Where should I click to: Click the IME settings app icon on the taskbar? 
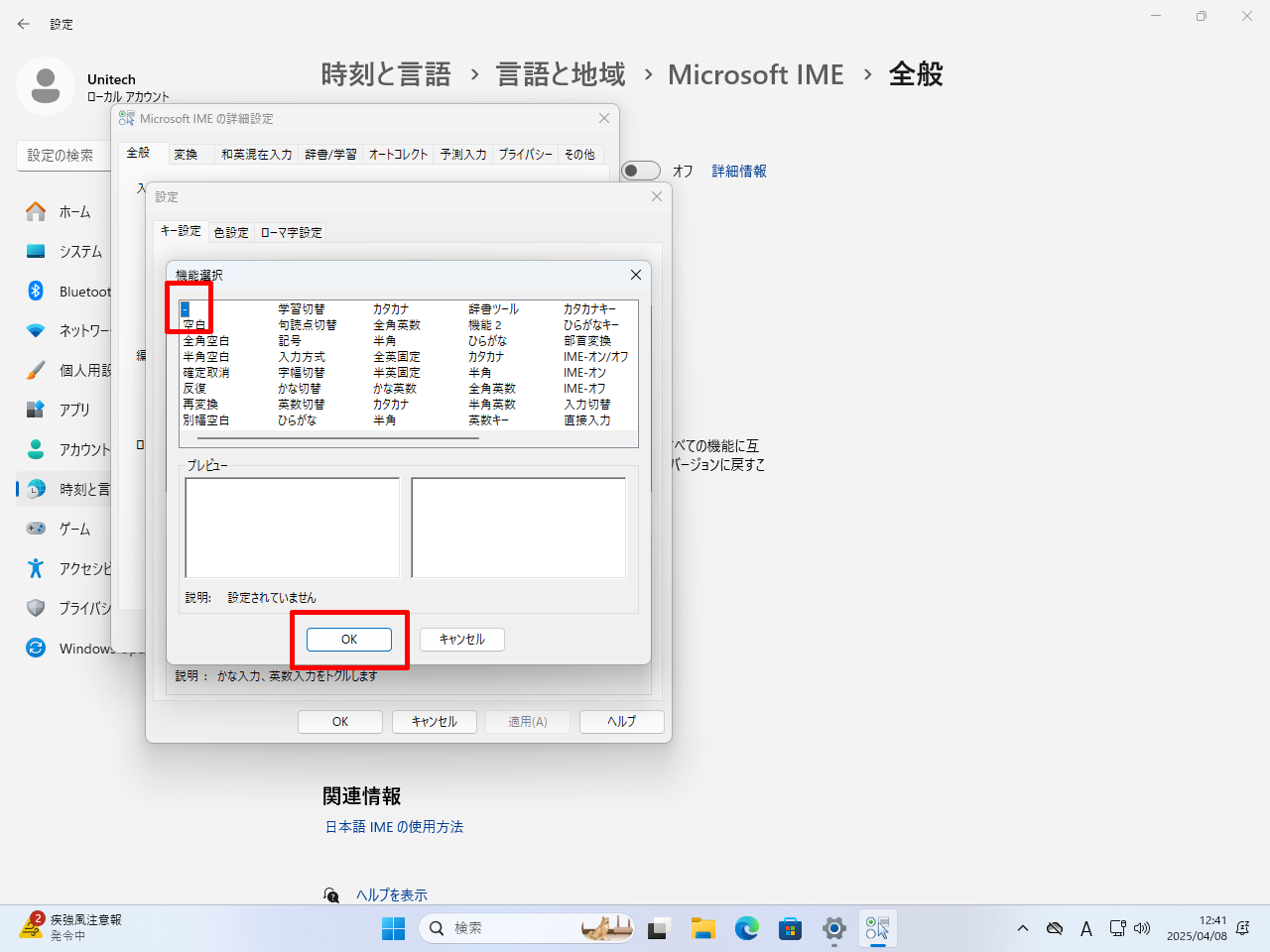[x=878, y=928]
